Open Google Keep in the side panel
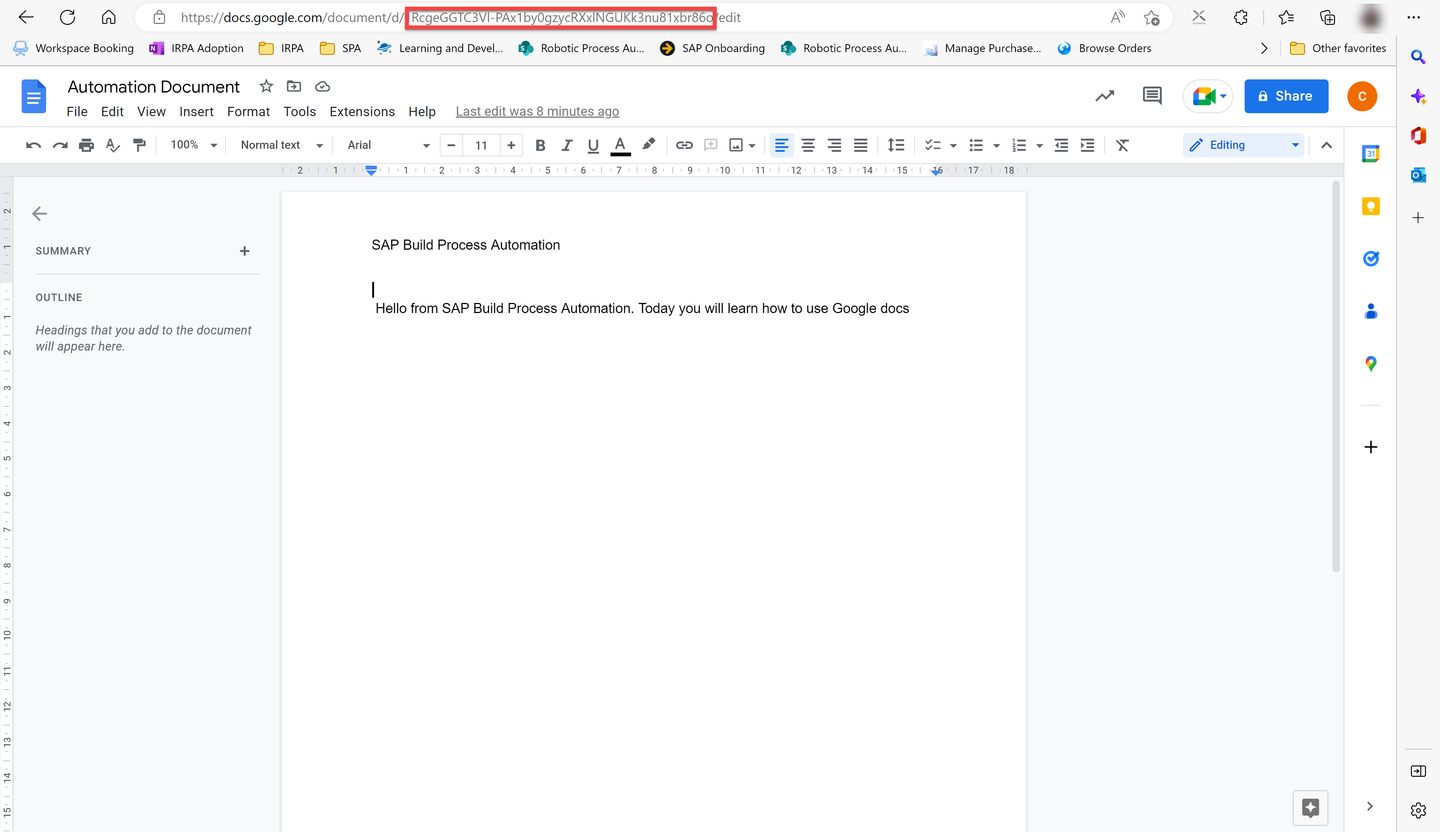The image size is (1440, 832). (1371, 206)
